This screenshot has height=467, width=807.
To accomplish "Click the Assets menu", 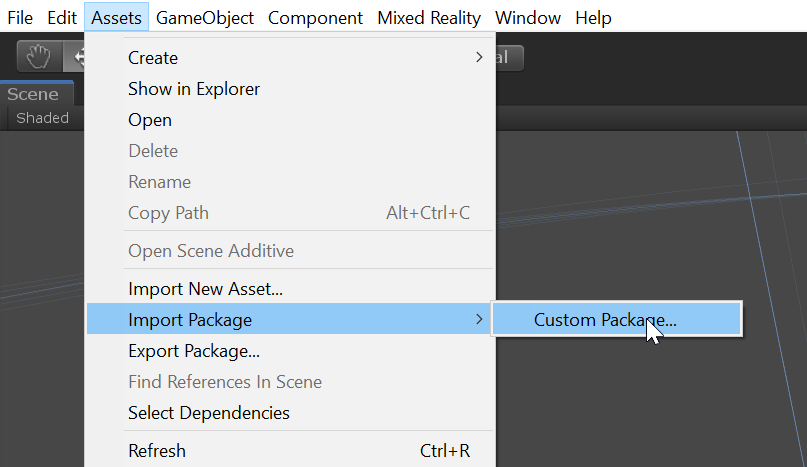I will point(117,18).
